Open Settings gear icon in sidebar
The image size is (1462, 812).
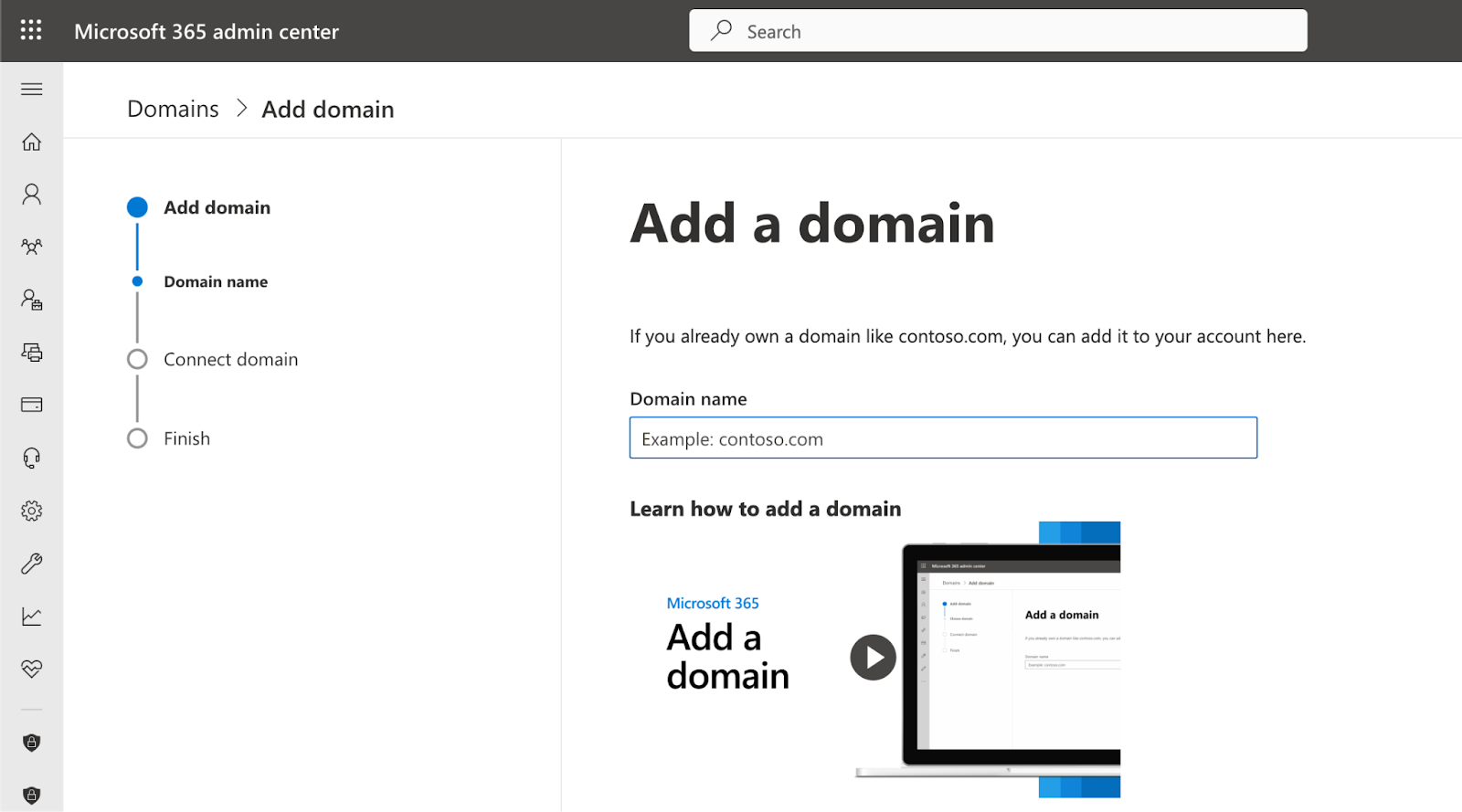point(32,511)
